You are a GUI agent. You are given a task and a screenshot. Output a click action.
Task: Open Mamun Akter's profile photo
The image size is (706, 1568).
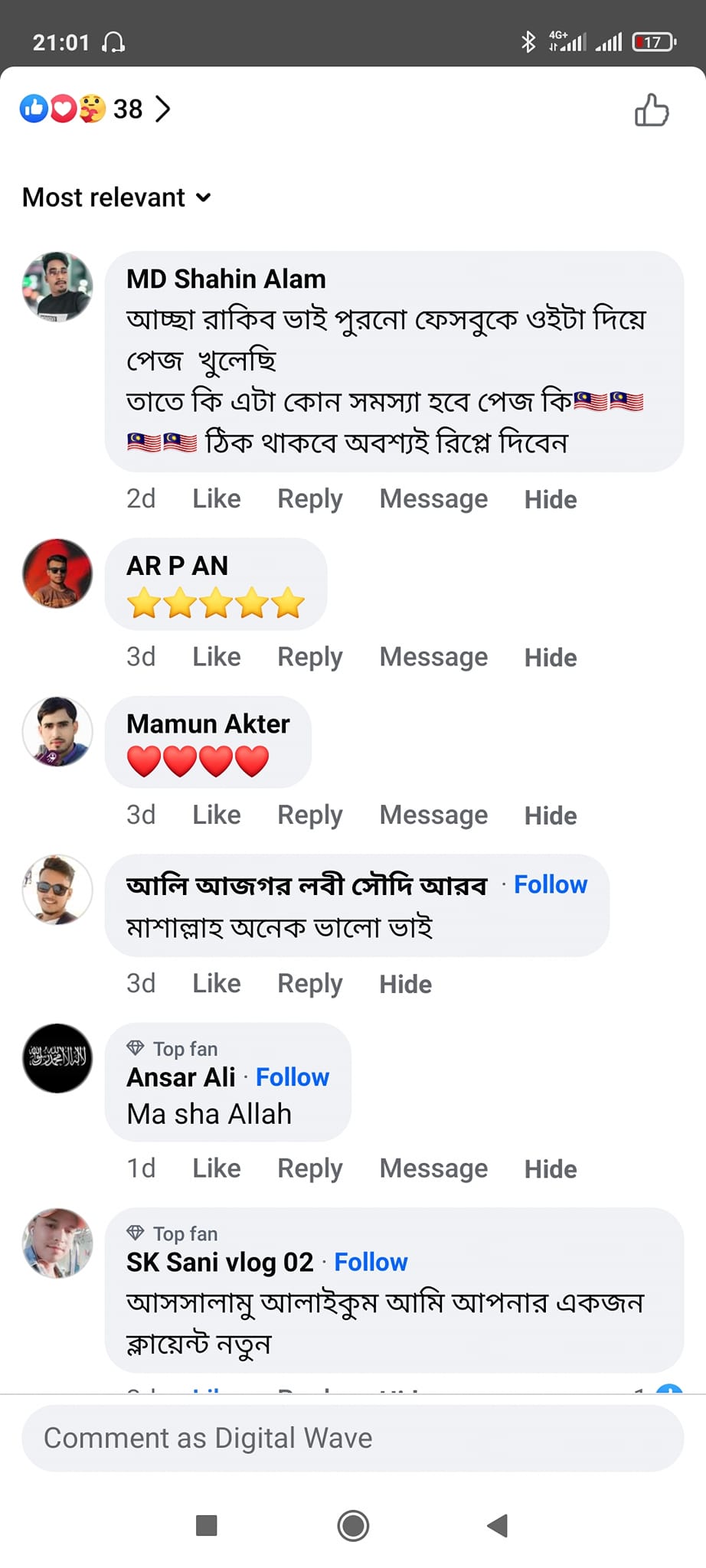point(57,731)
